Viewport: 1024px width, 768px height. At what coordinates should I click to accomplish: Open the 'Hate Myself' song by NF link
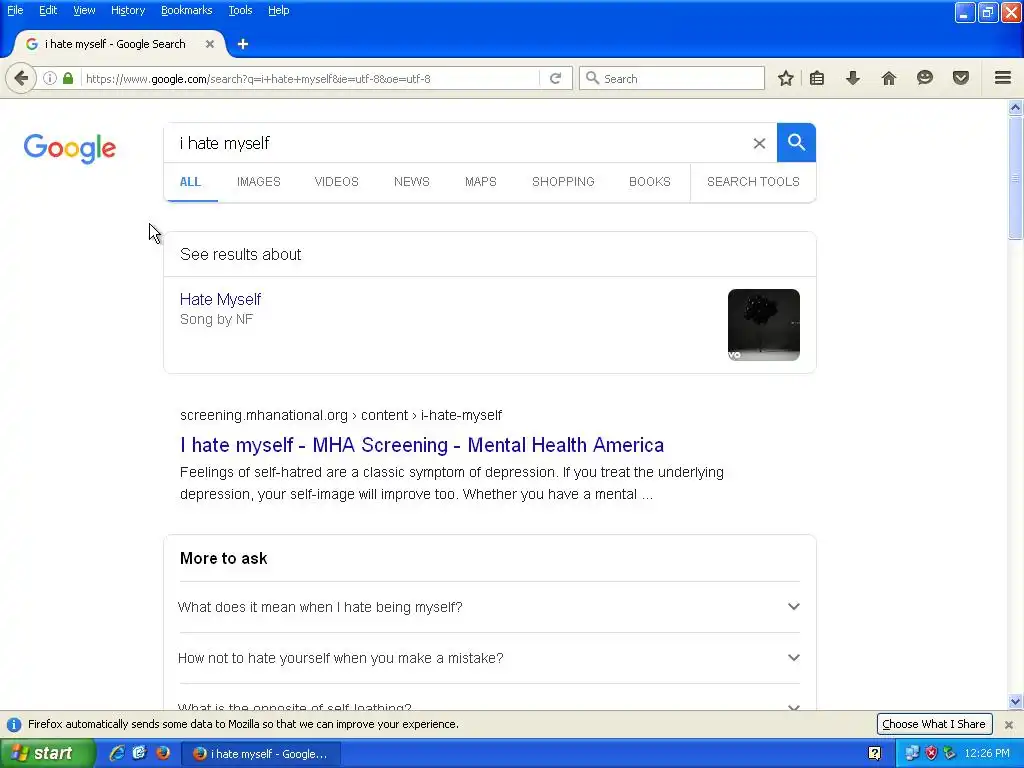220,299
